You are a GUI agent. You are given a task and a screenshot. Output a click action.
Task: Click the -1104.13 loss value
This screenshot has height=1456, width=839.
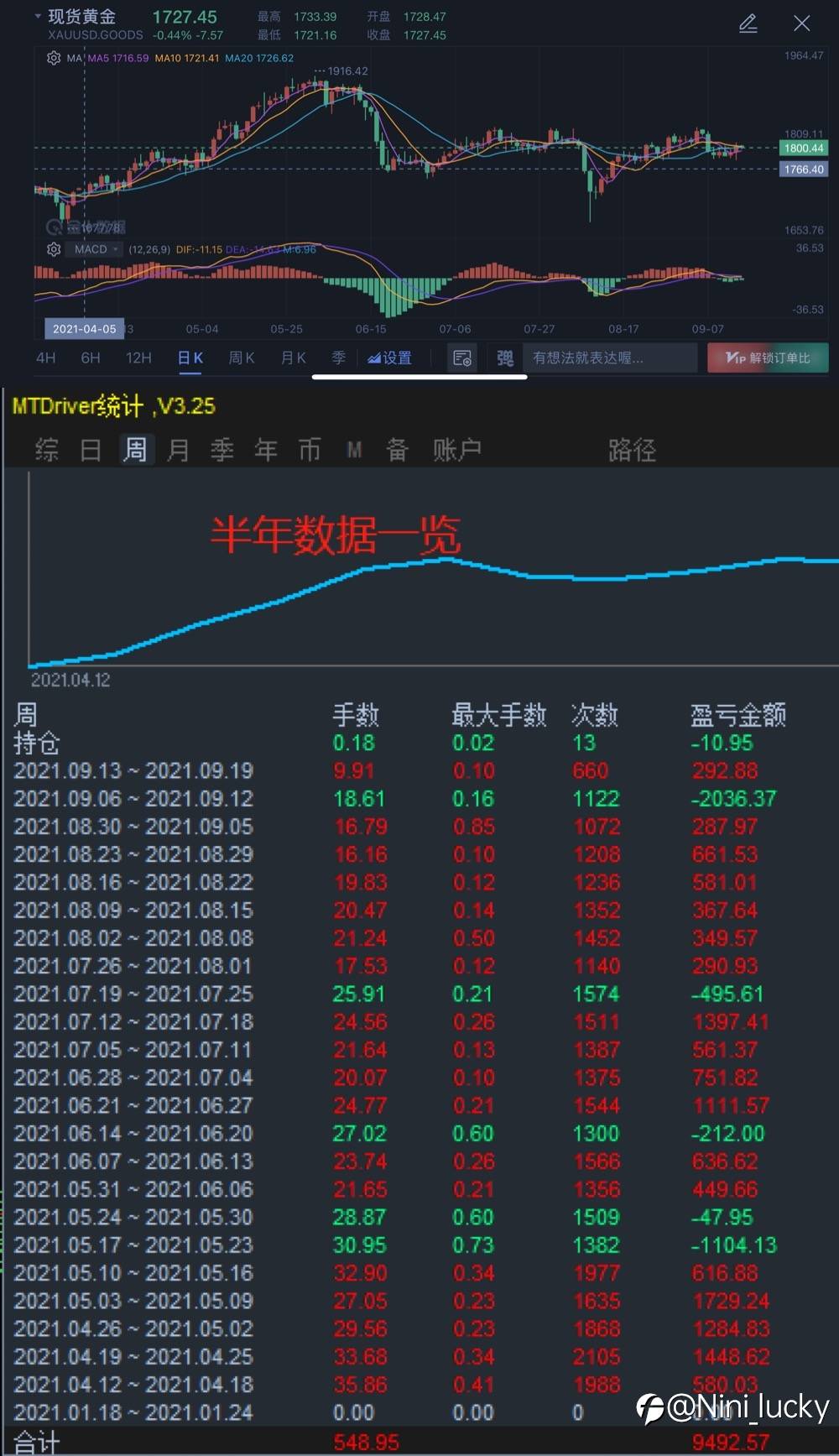click(x=734, y=1245)
